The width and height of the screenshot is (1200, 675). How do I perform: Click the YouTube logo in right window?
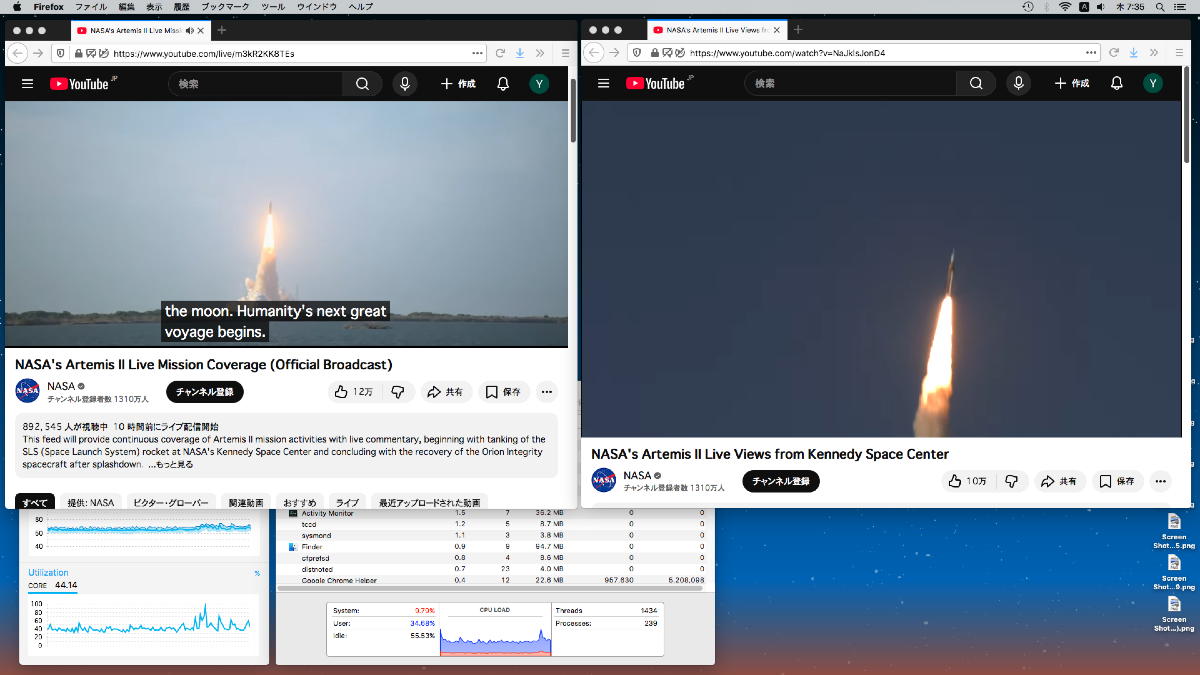658,83
